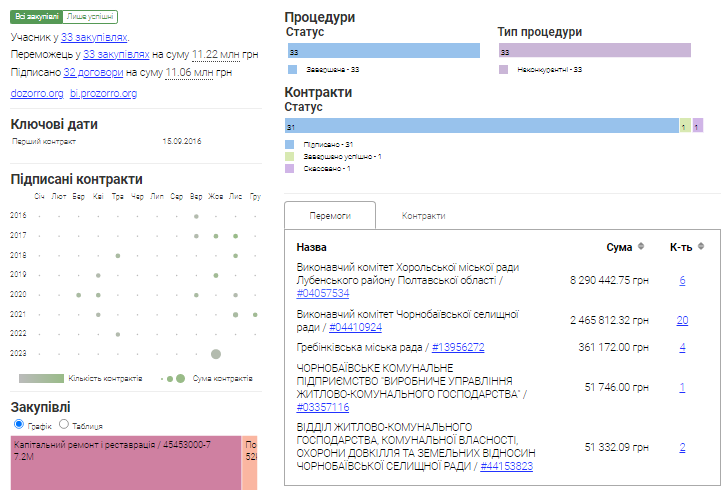Click count 20 for Чорнобаївська селищна рада
The height and width of the screenshot is (490, 726).
click(682, 320)
